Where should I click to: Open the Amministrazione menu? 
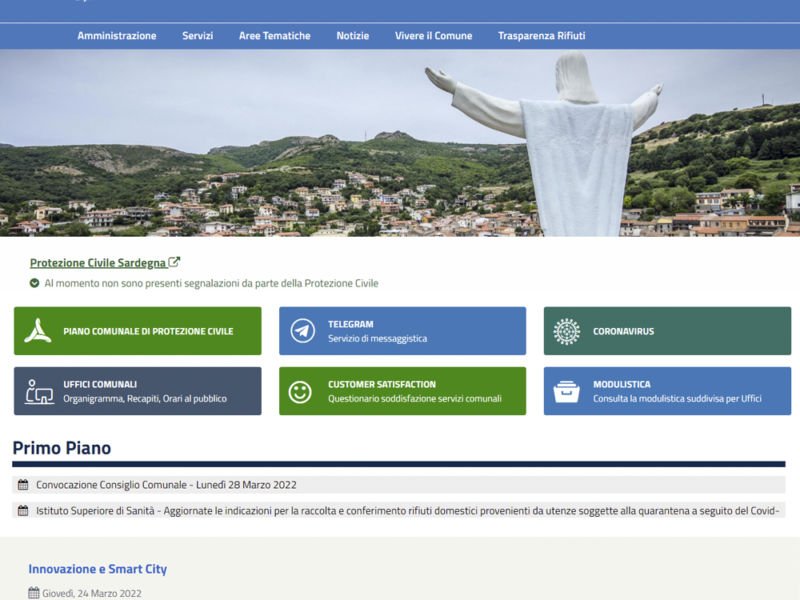[117, 36]
